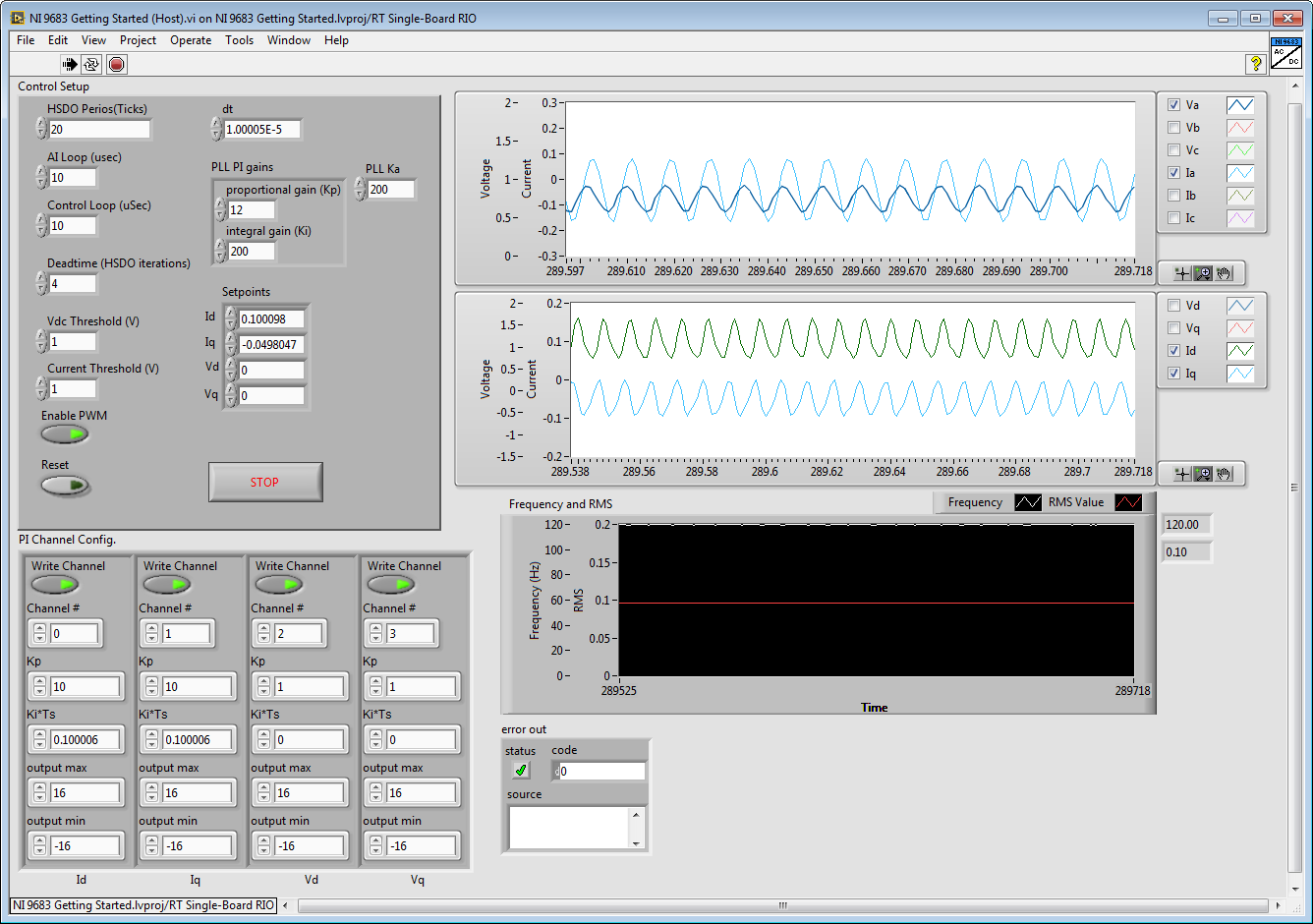Click the Vb plot red line swatch

(x=1240, y=128)
